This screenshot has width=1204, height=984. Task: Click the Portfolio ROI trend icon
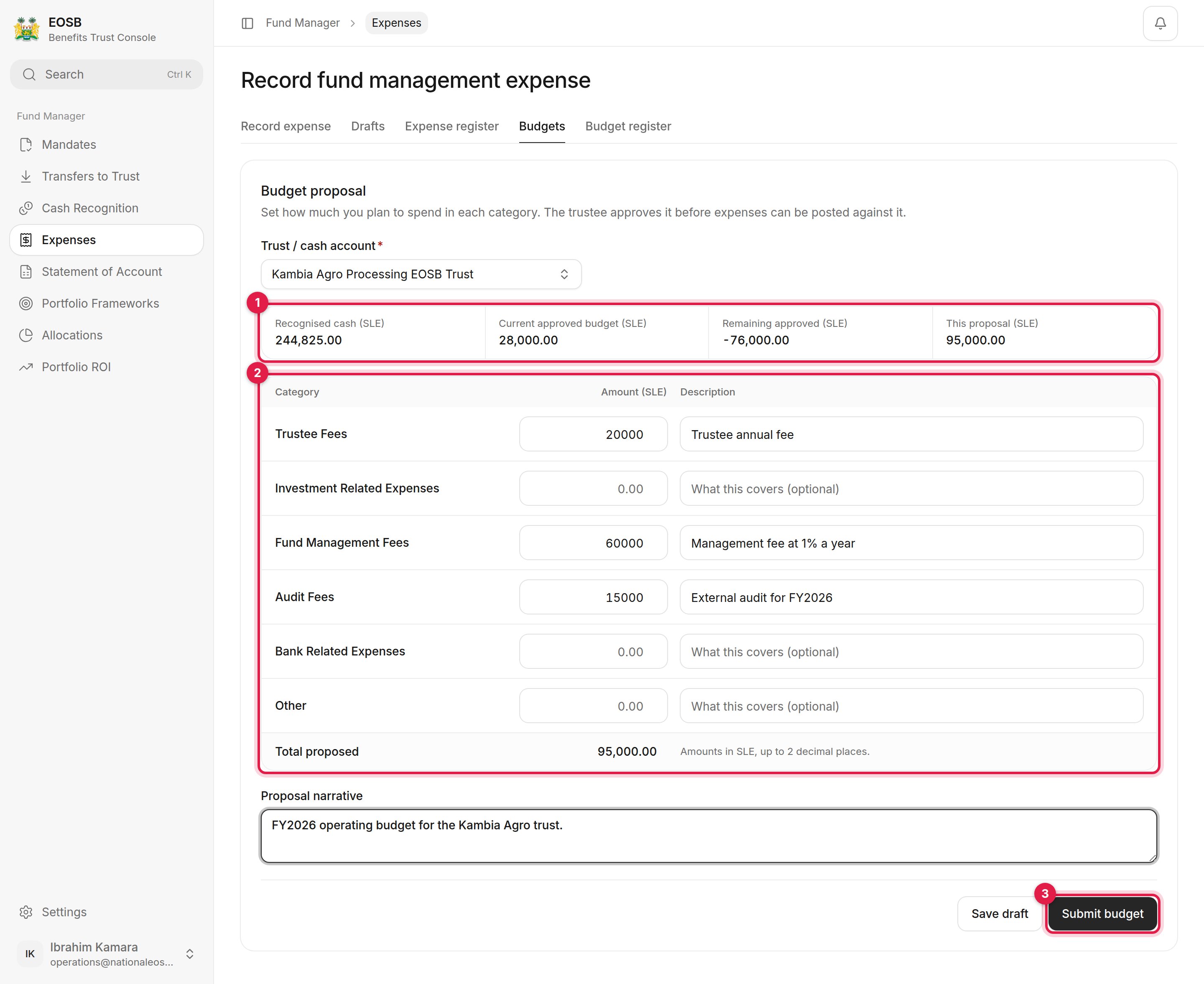[26, 367]
